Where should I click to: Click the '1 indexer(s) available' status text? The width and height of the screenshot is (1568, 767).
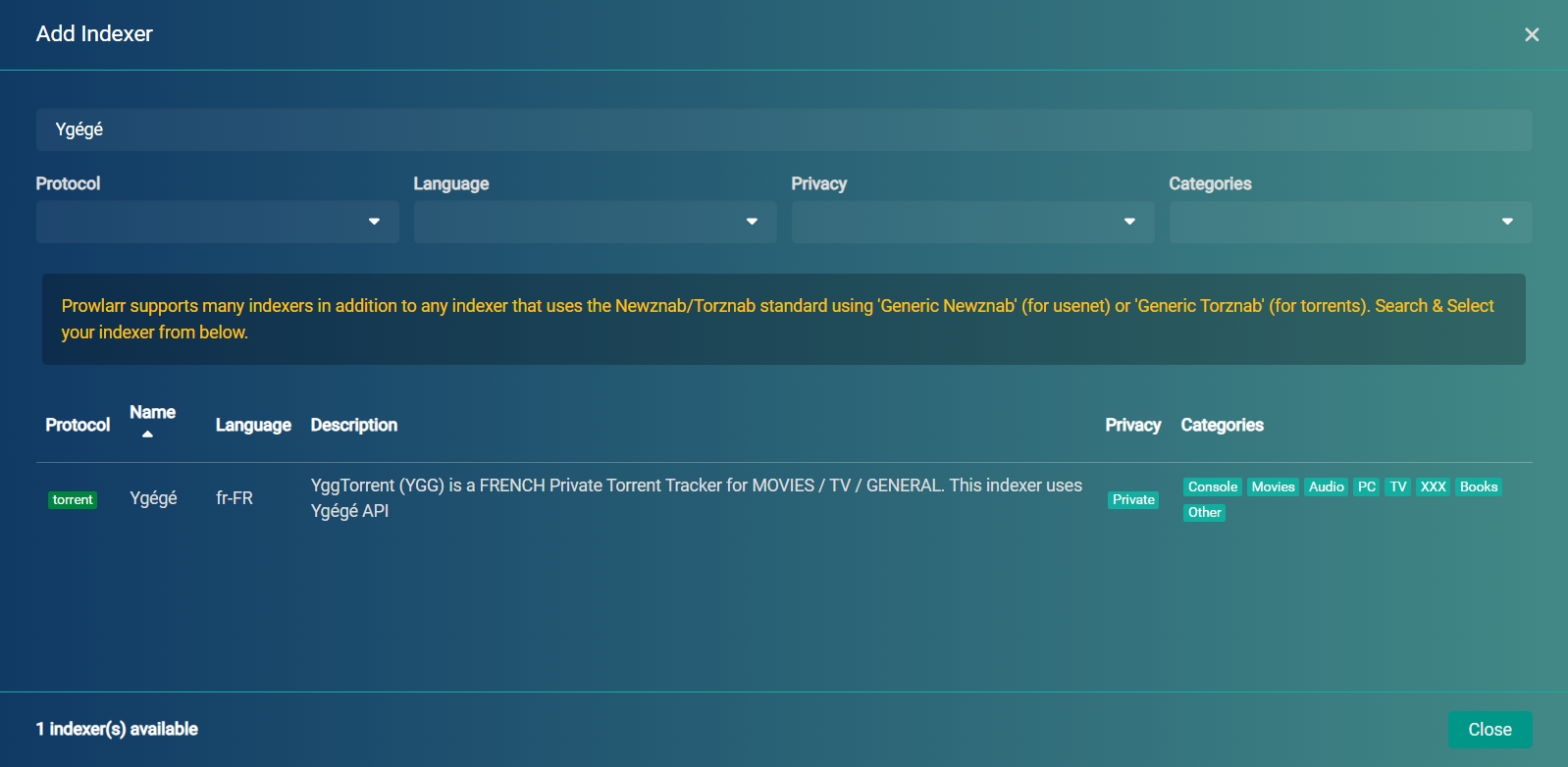[117, 729]
